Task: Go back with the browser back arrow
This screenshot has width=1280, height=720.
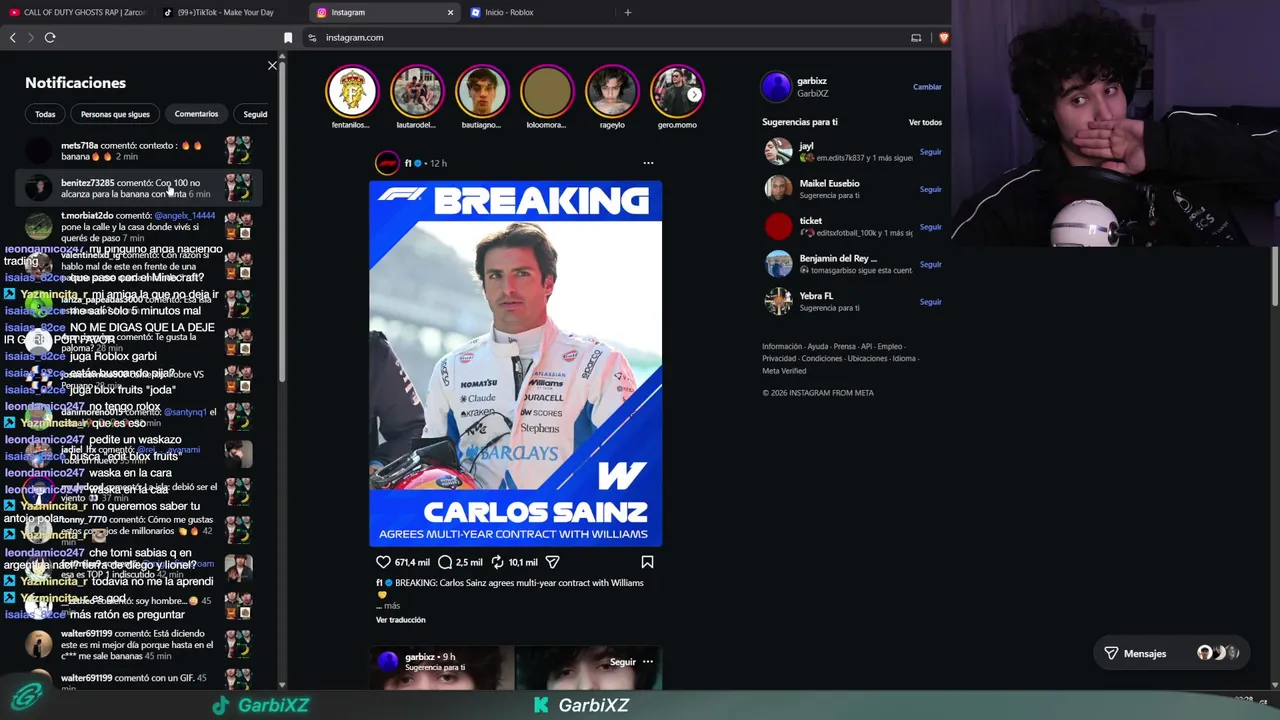Action: click(13, 38)
